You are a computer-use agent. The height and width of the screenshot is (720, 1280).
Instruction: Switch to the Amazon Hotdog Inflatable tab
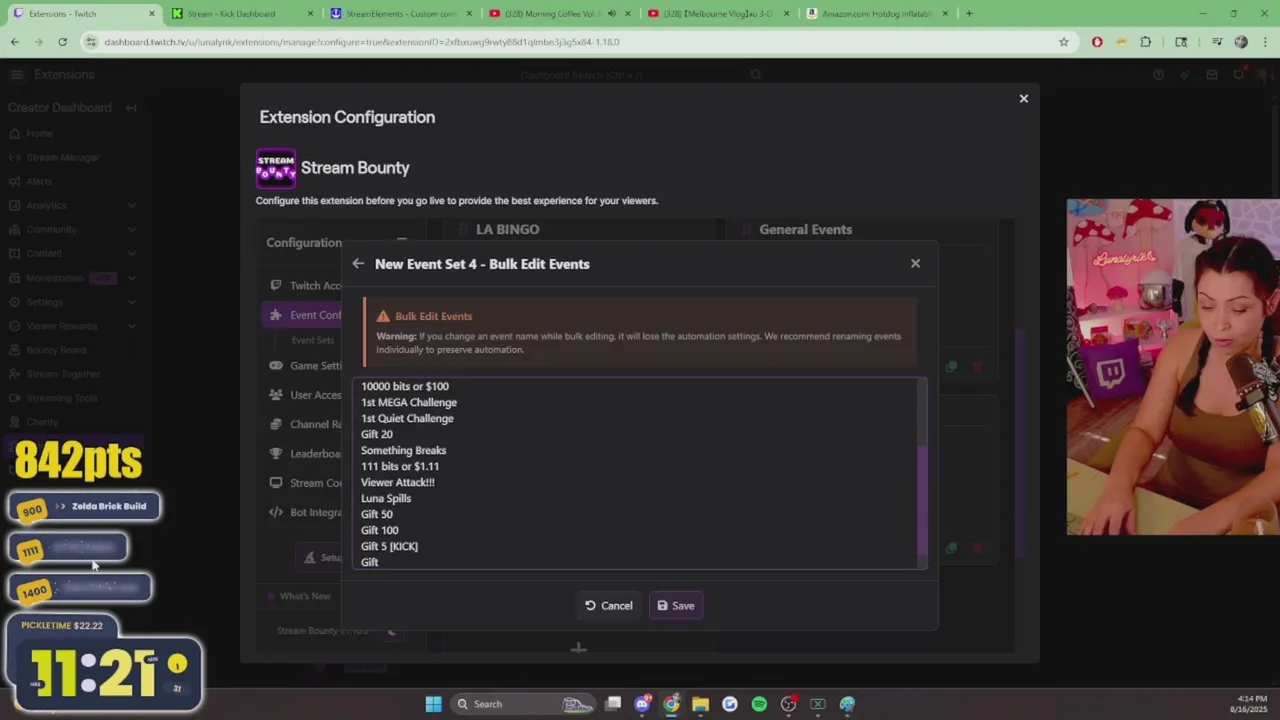click(x=875, y=14)
